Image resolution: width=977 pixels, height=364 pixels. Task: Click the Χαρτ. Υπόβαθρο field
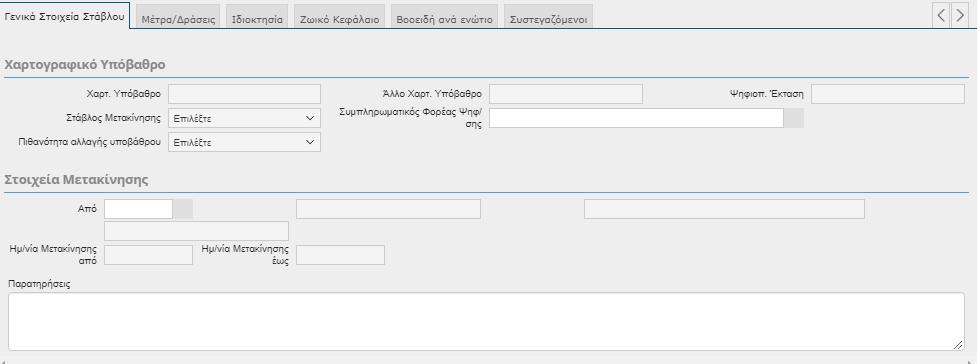click(x=244, y=94)
